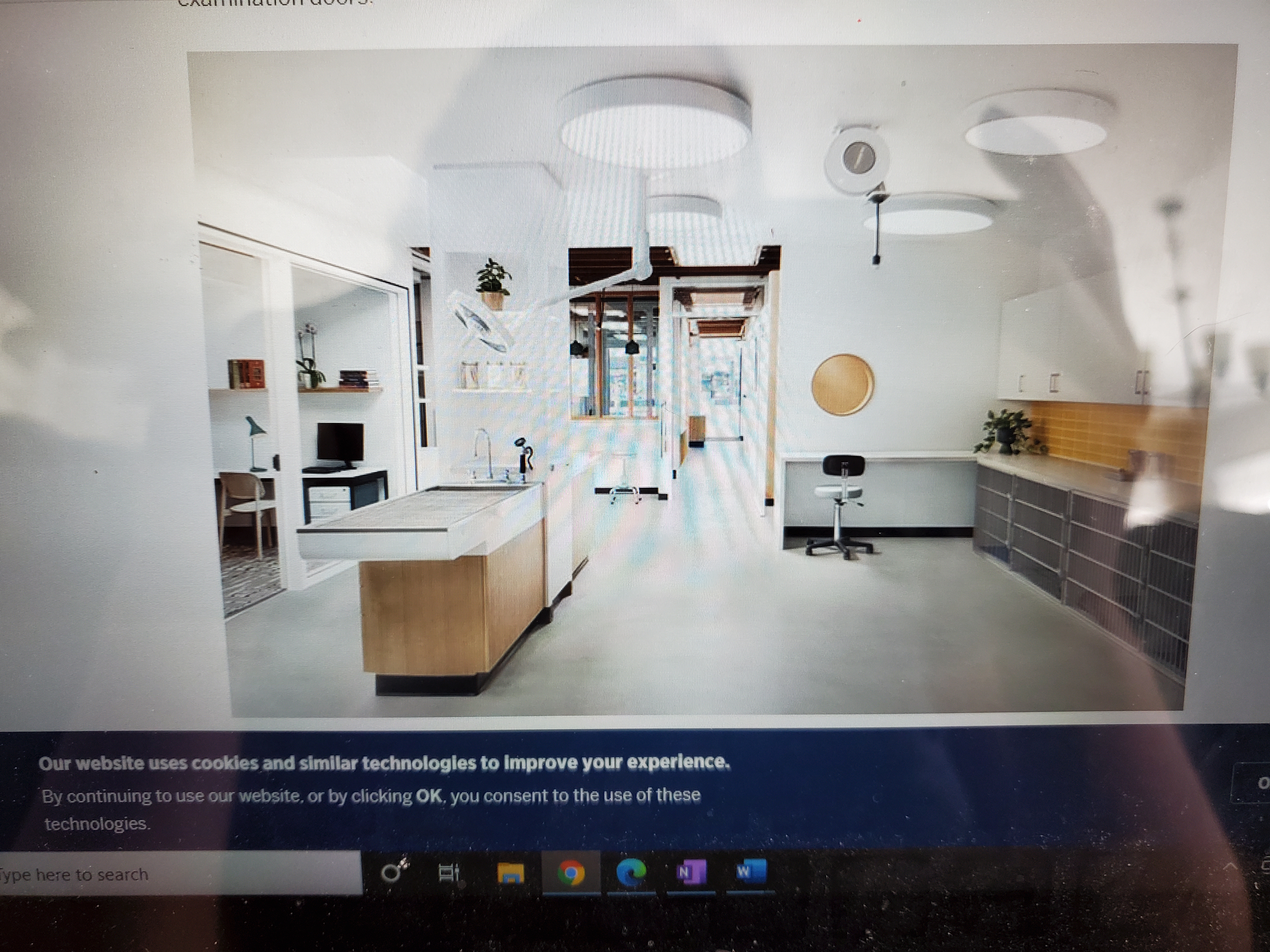Click 'technologies.' at end of banner text
Screen dimensions: 1270x952
[97, 824]
